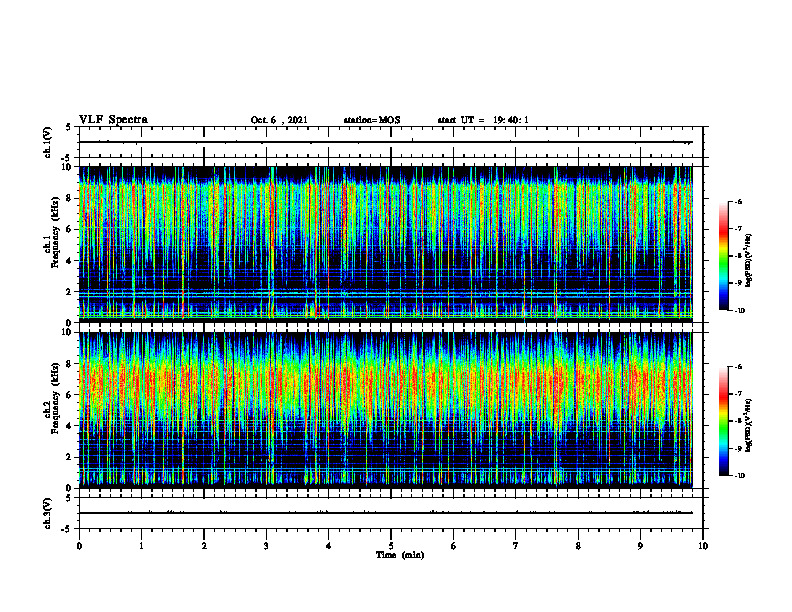Click the "VLF Spectra" plot title
This screenshot has height=612, width=792.
point(113,120)
